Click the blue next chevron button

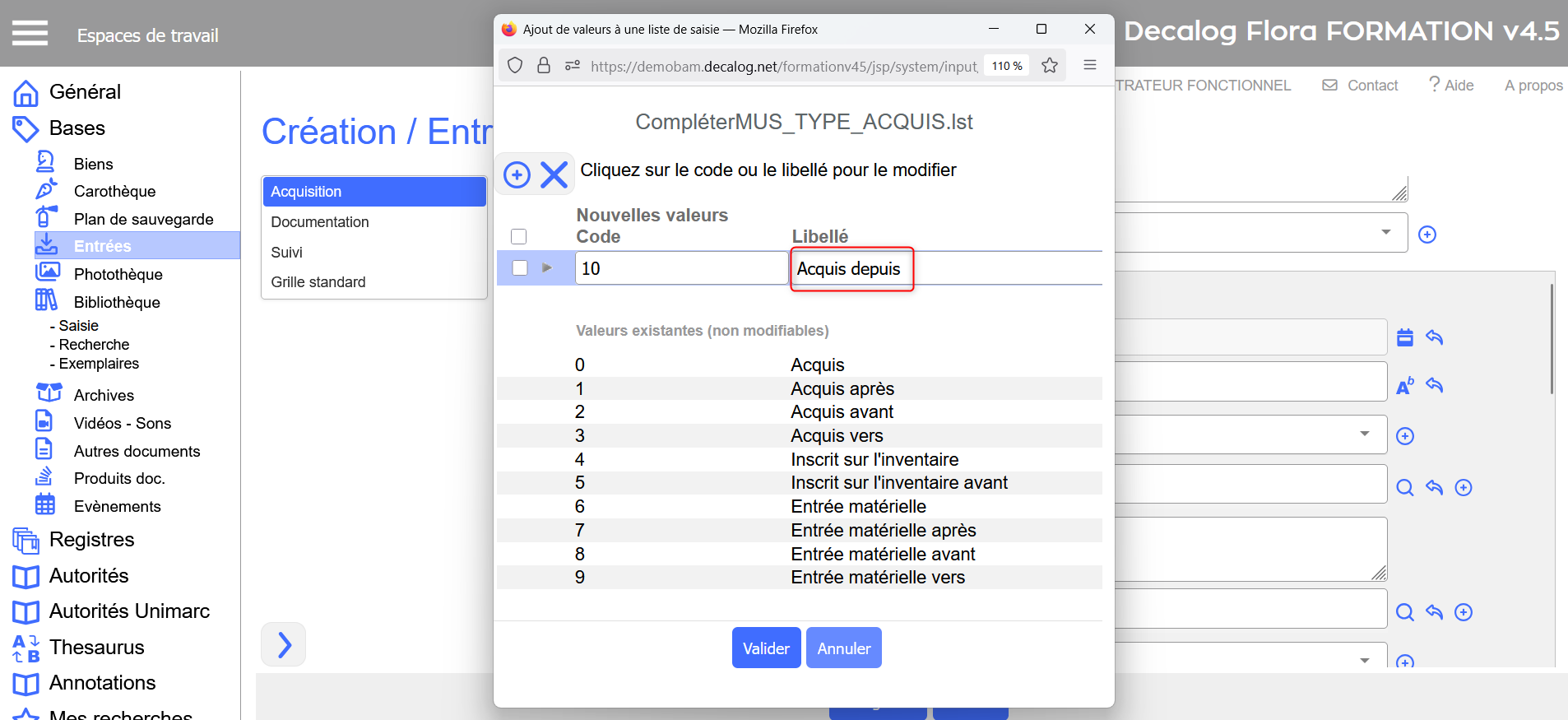coord(284,644)
